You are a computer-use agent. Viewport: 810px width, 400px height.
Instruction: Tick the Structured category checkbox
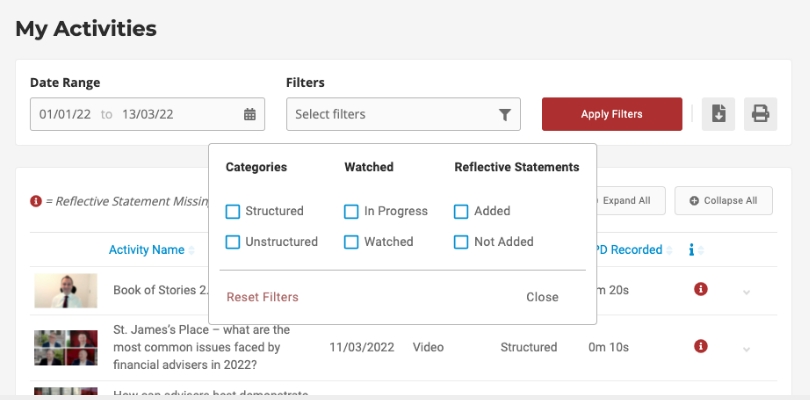[x=233, y=211]
